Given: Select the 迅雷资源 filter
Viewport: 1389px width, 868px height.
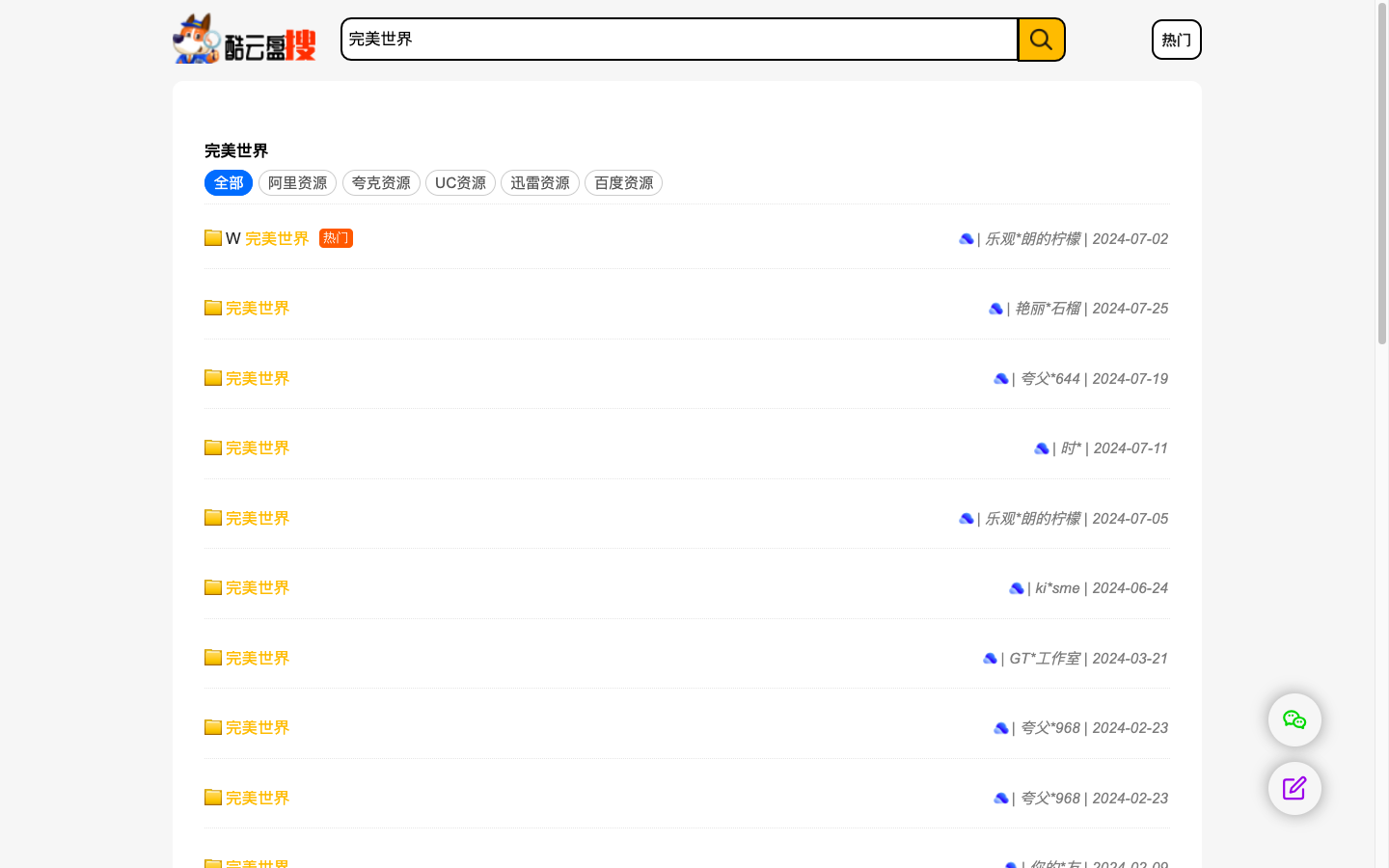Looking at the screenshot, I should pos(539,183).
